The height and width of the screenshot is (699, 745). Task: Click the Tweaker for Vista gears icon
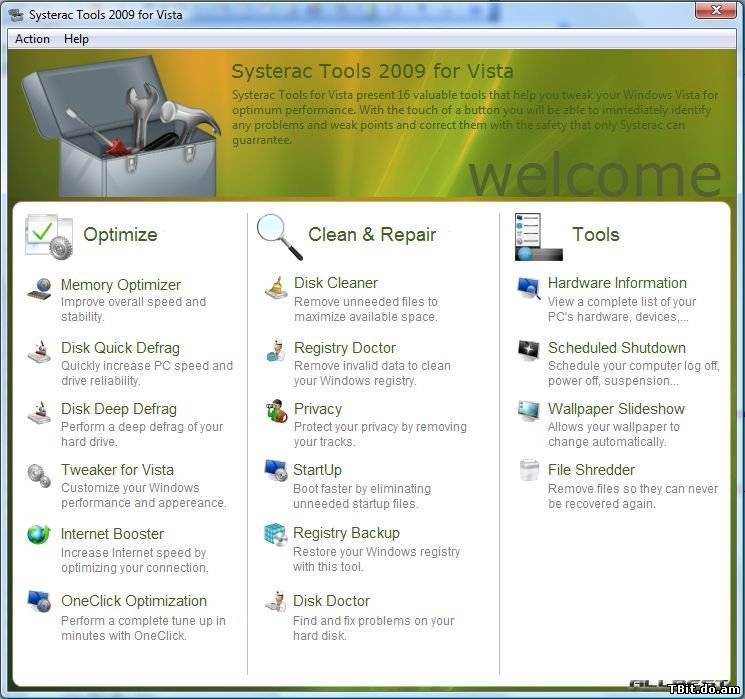tap(39, 475)
